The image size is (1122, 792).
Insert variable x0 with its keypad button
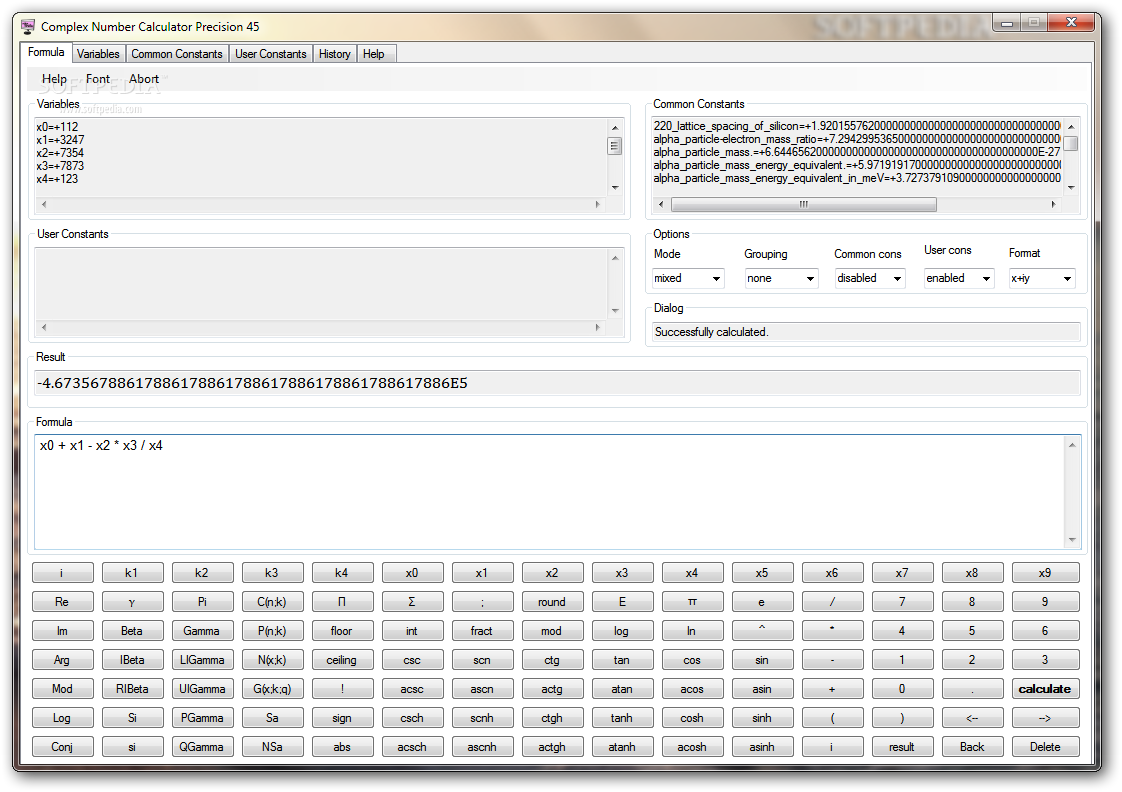tap(411, 573)
